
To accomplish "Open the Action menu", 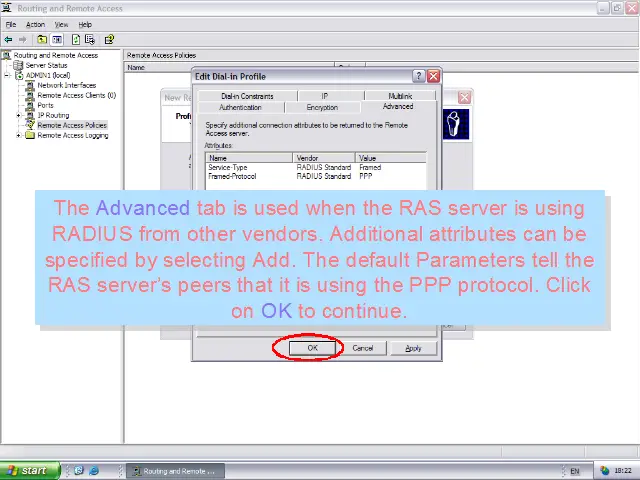I will point(36,24).
